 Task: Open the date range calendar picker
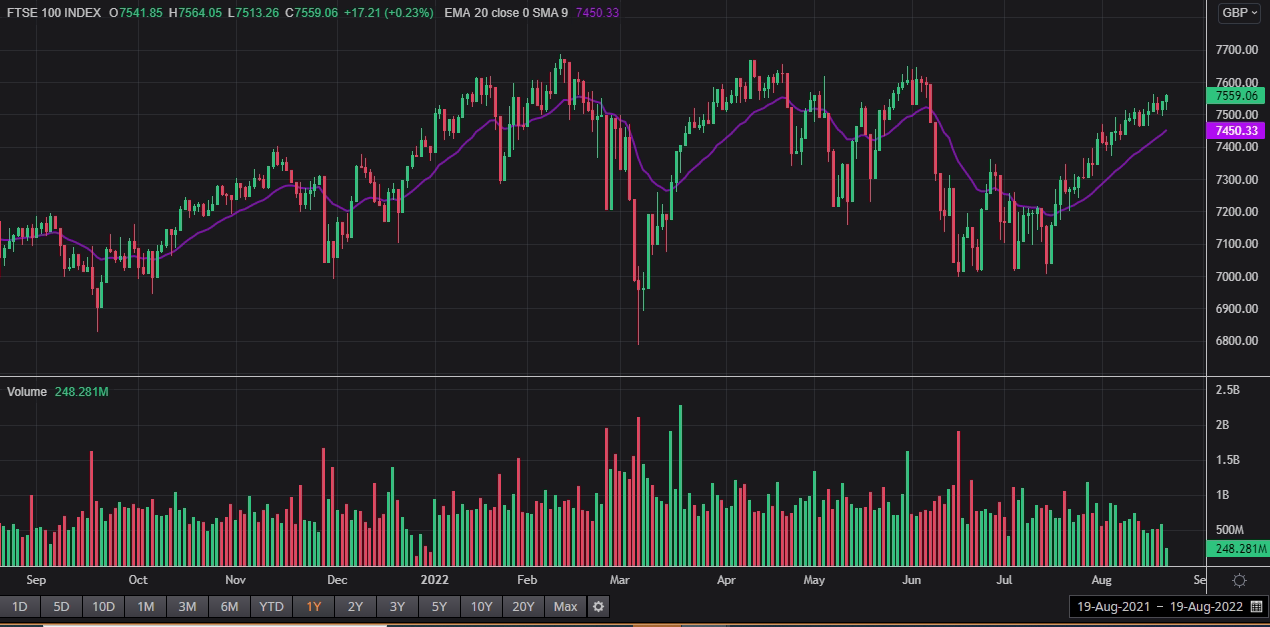tap(1256, 606)
